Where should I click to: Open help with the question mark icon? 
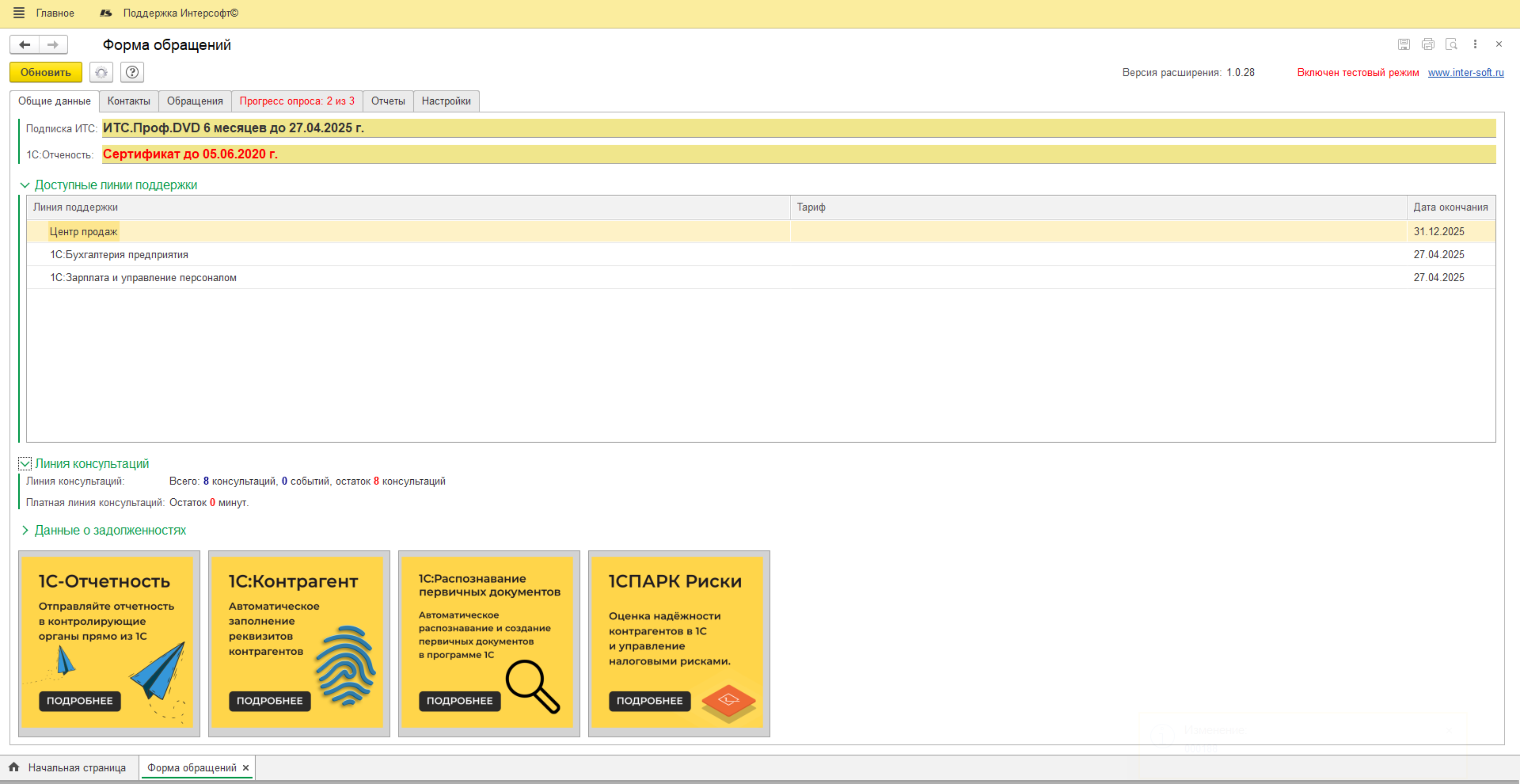click(132, 73)
